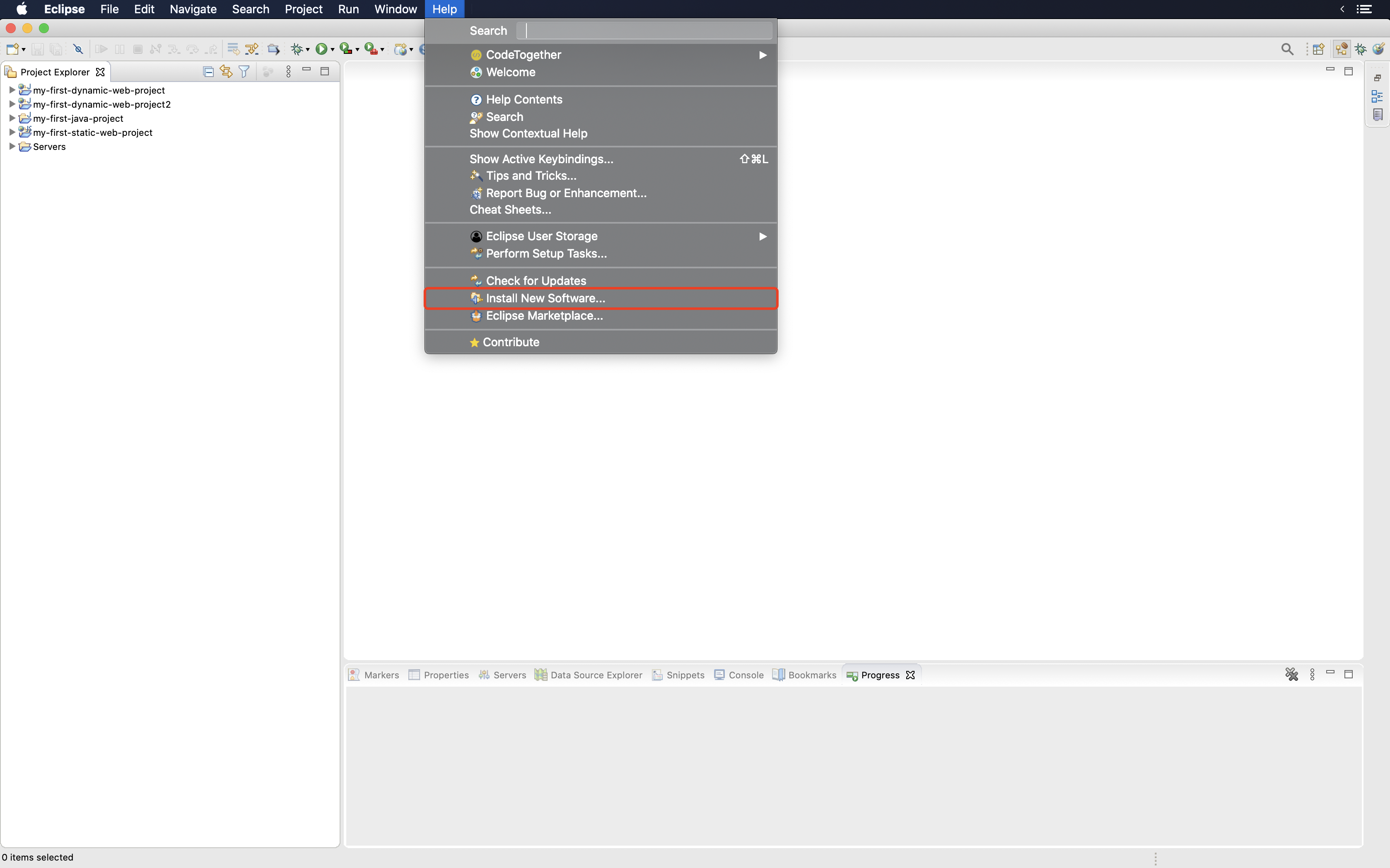
Task: Switch to the Markers tab
Action: click(x=374, y=675)
